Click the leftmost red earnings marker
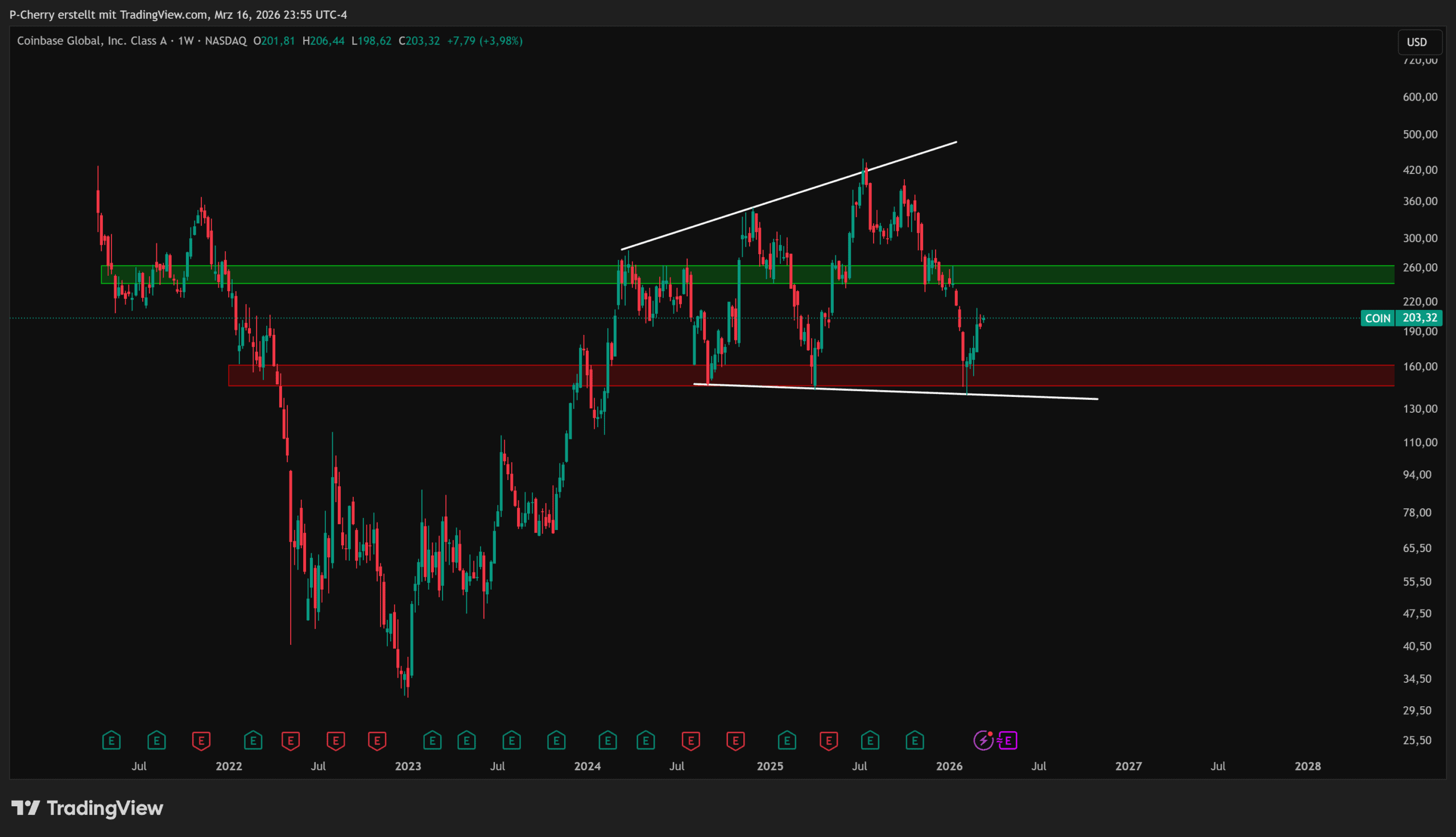 click(201, 740)
